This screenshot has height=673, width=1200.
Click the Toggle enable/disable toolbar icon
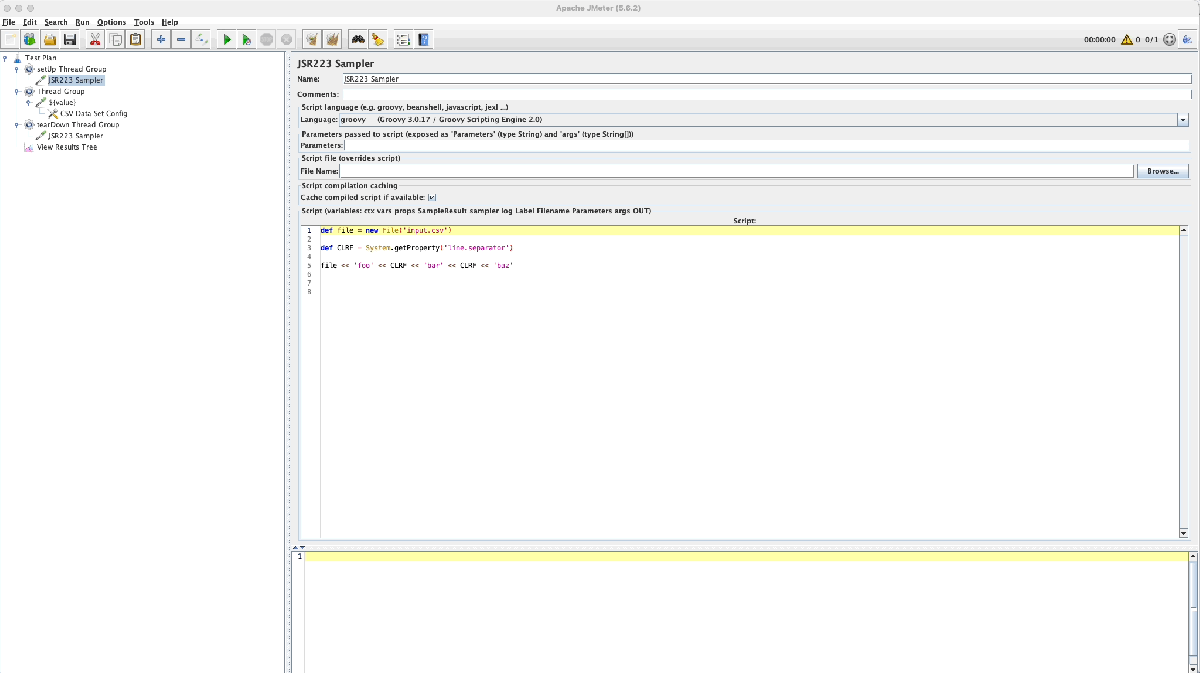pyautogui.click(x=201, y=39)
